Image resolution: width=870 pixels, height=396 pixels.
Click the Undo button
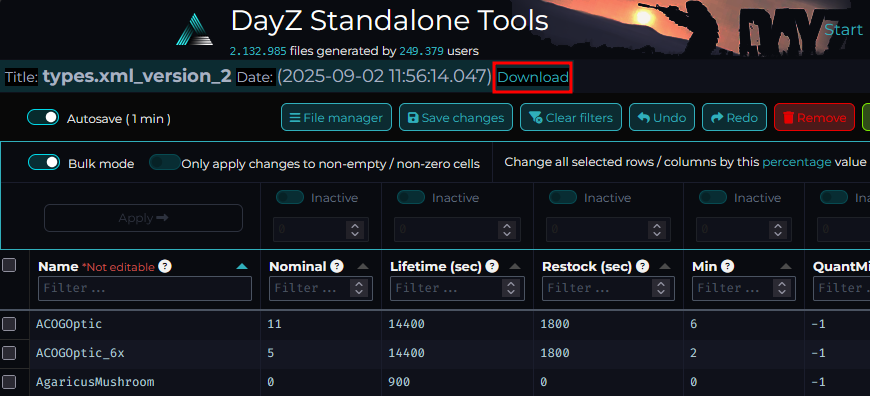(661, 118)
